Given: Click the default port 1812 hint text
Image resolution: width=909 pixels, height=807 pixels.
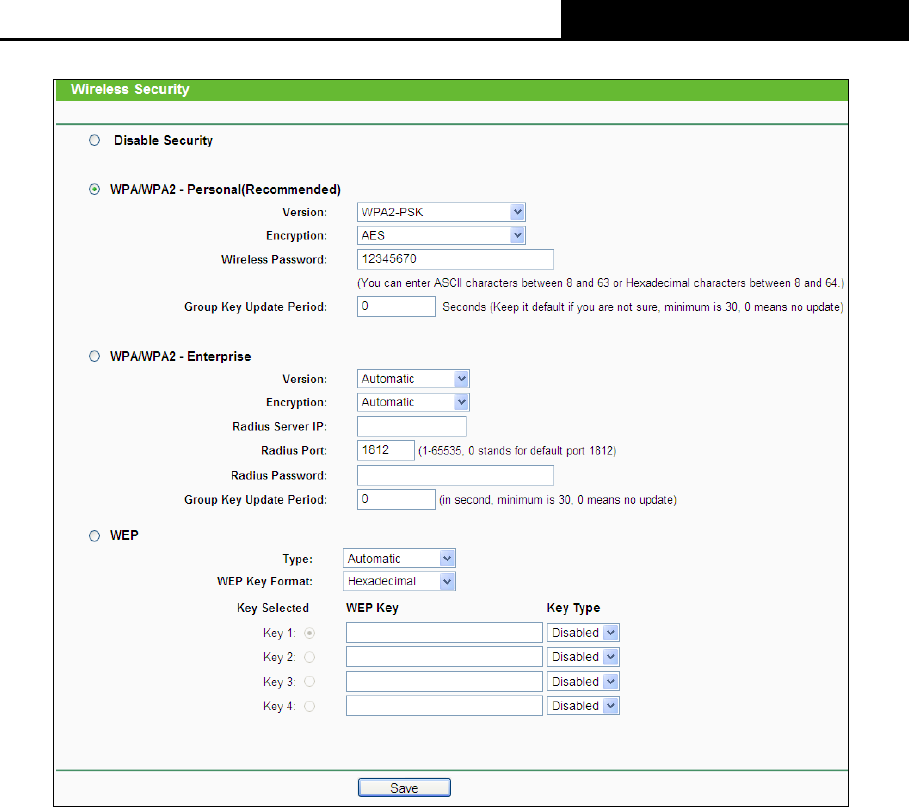Looking at the screenshot, I should pos(517,451).
